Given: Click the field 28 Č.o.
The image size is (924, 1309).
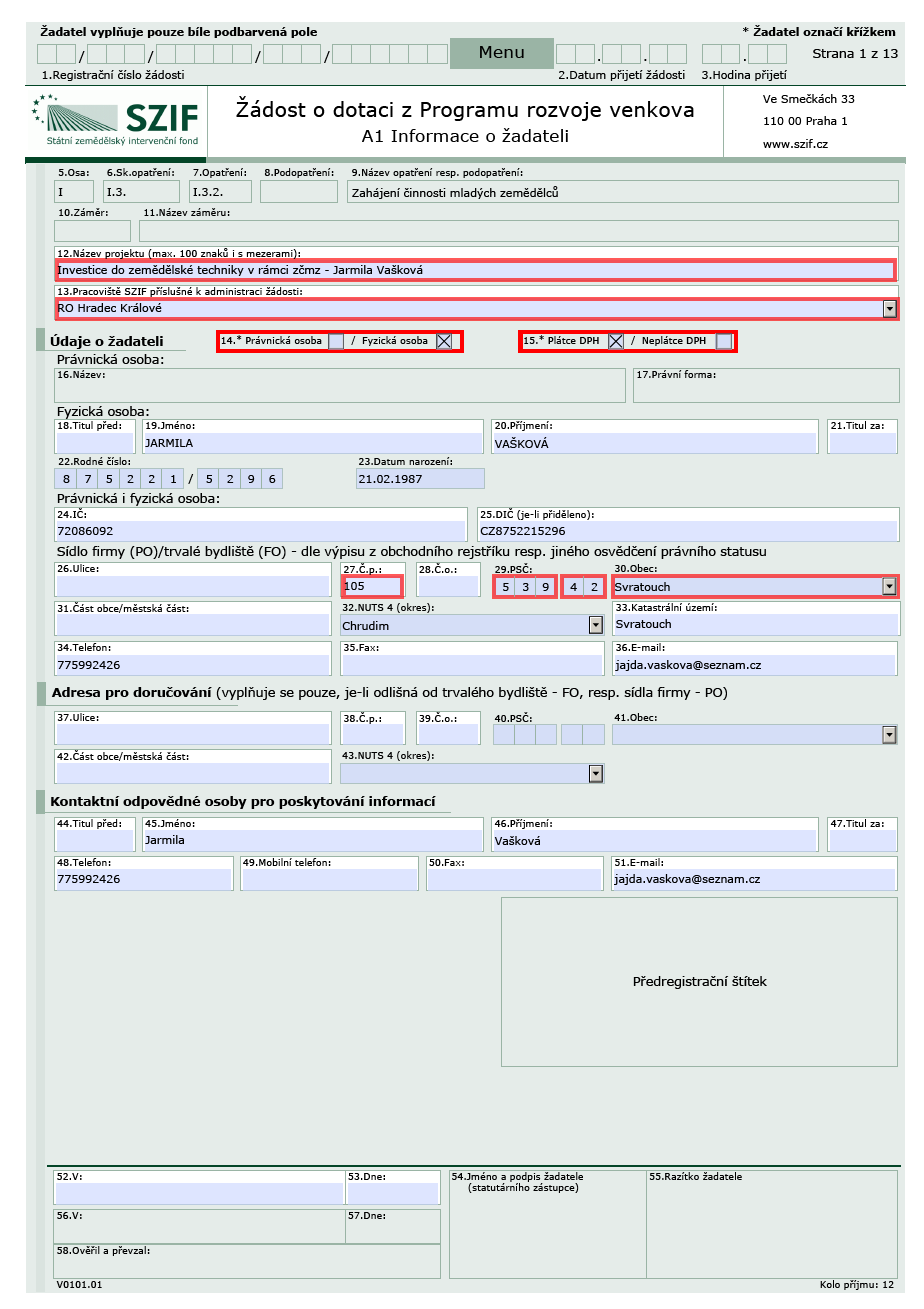Looking at the screenshot, I should [x=448, y=587].
